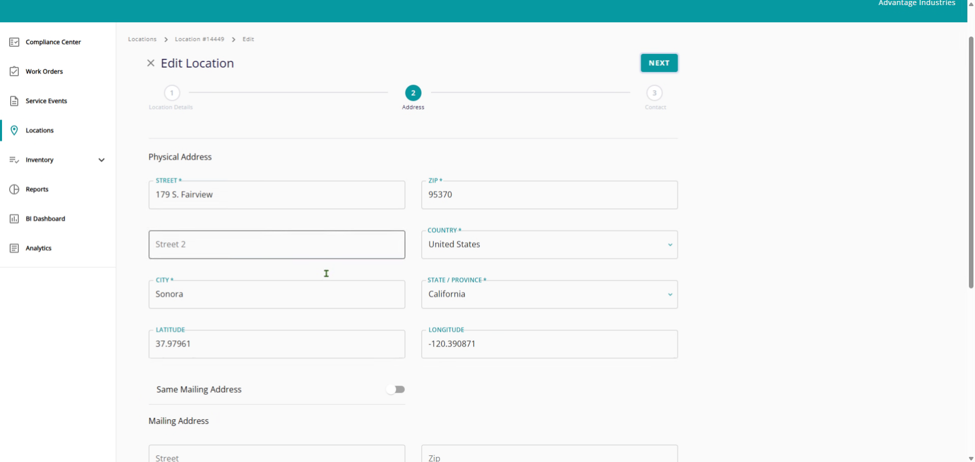Click the Reports pie chart icon
975x462 pixels.
14,189
